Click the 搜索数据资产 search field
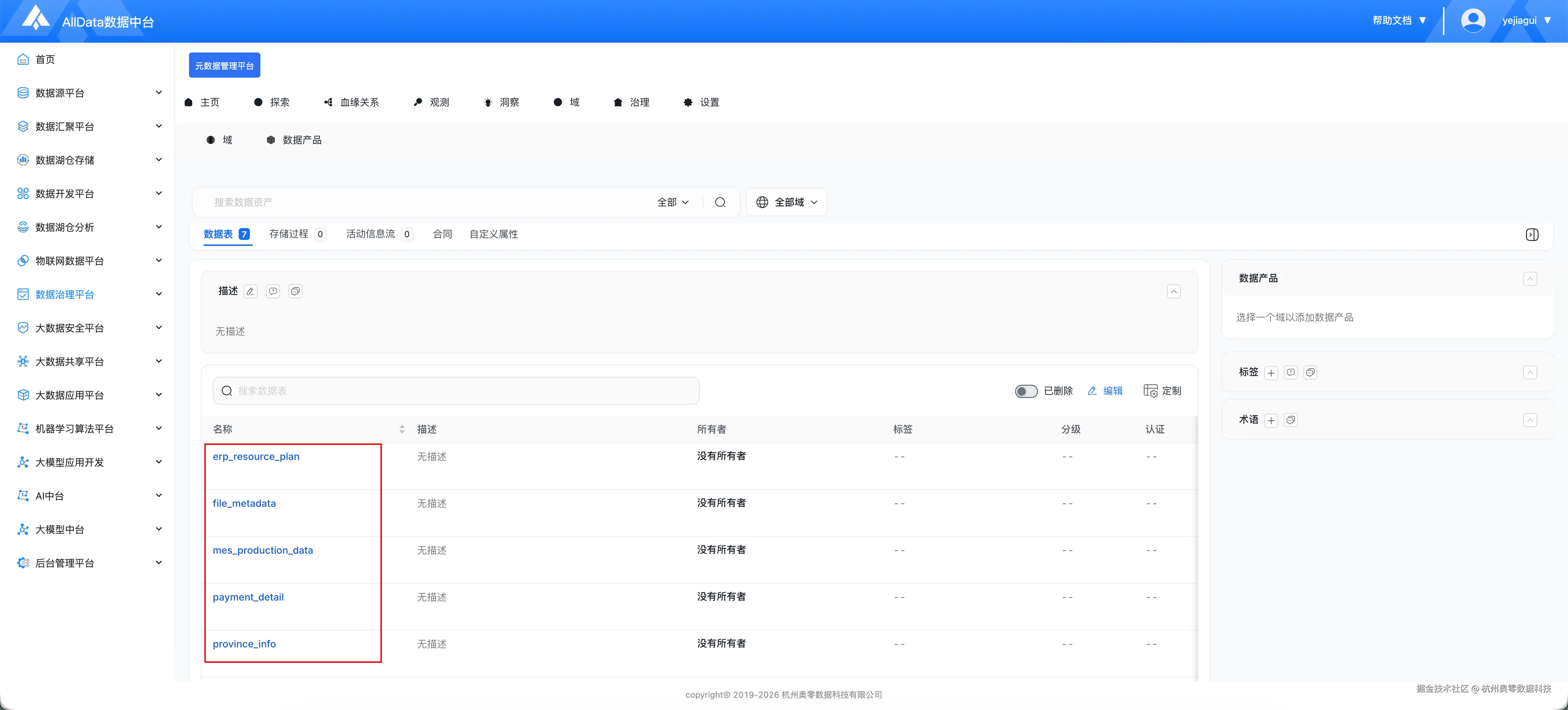This screenshot has height=710, width=1568. (x=426, y=202)
